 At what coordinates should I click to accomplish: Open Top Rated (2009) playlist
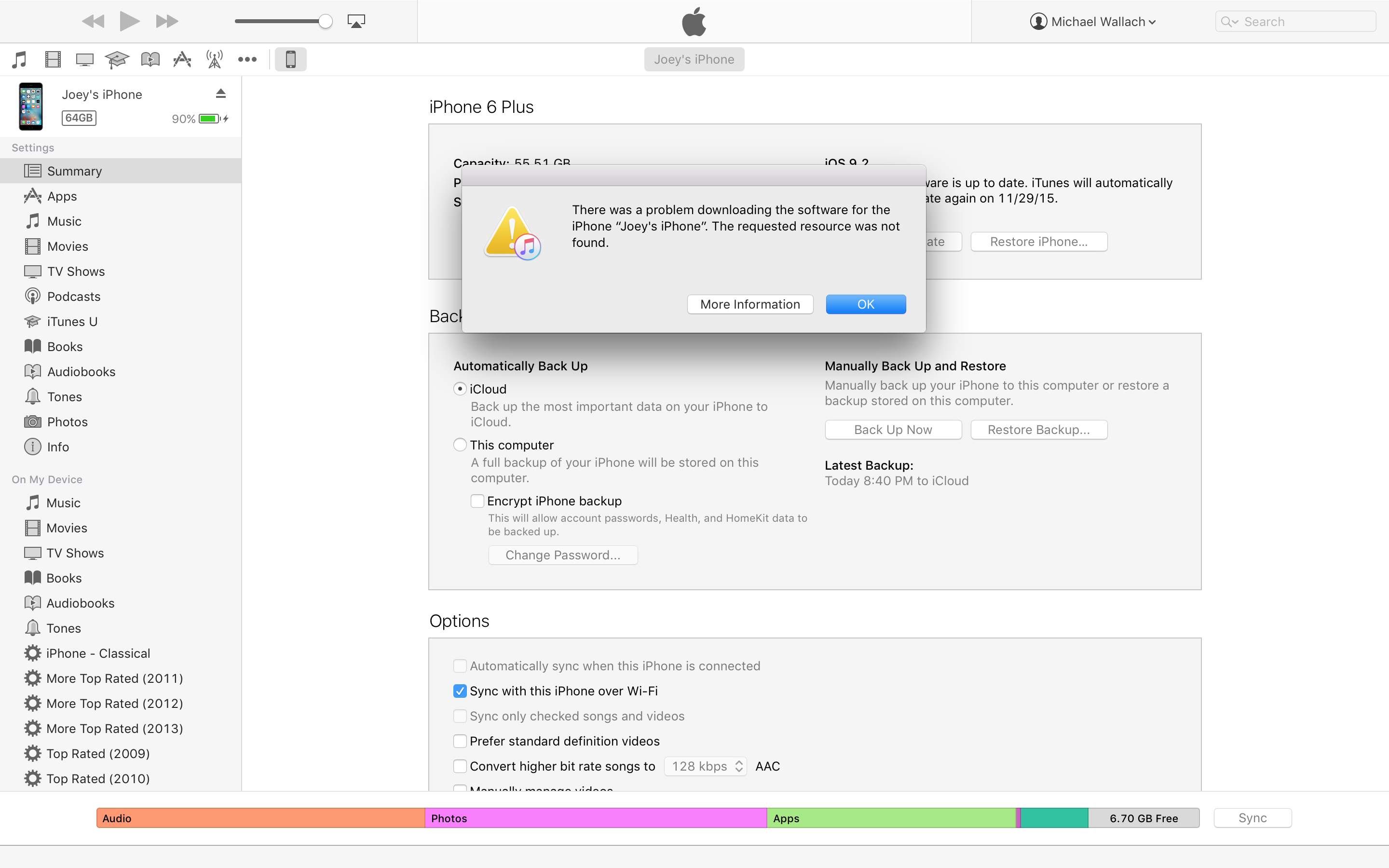[121, 754]
